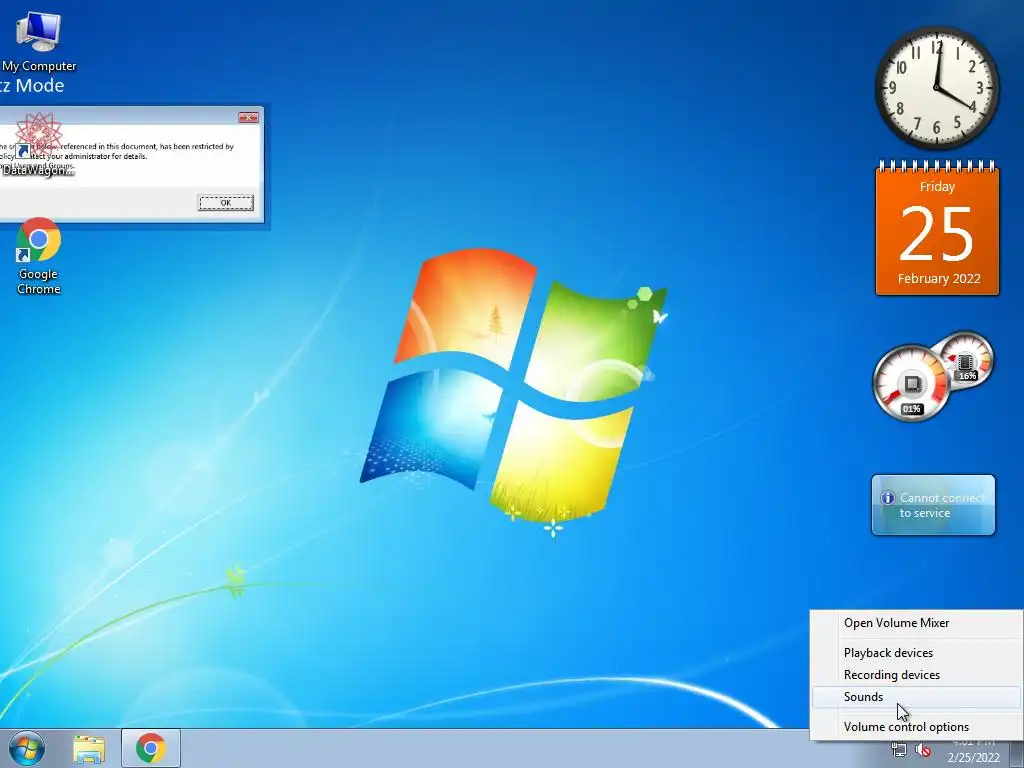Screen dimensions: 1024x768
Task: Click the info icon on weather gadget
Action: 888,498
